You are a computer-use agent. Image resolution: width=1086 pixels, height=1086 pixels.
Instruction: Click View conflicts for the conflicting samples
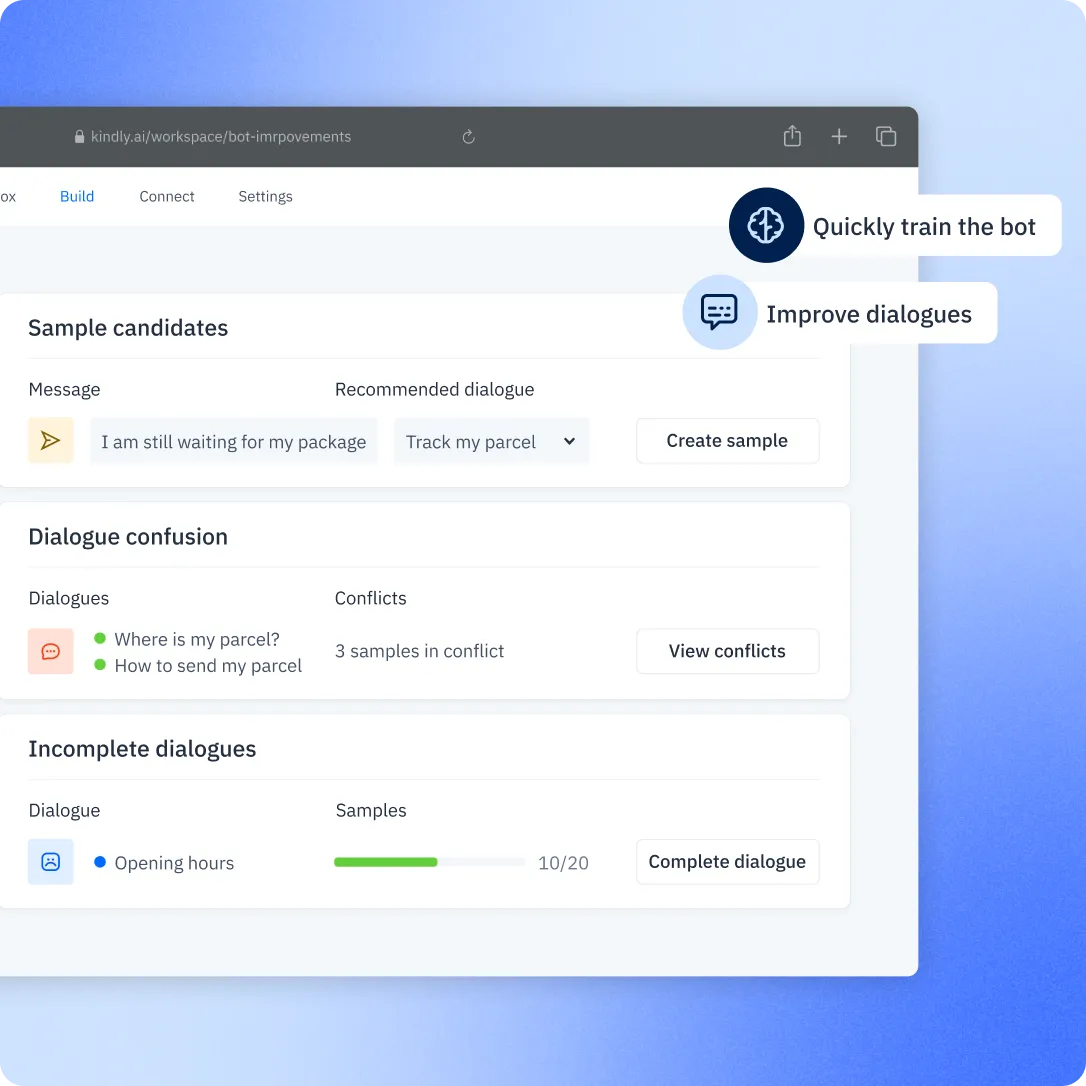pyautogui.click(x=727, y=651)
